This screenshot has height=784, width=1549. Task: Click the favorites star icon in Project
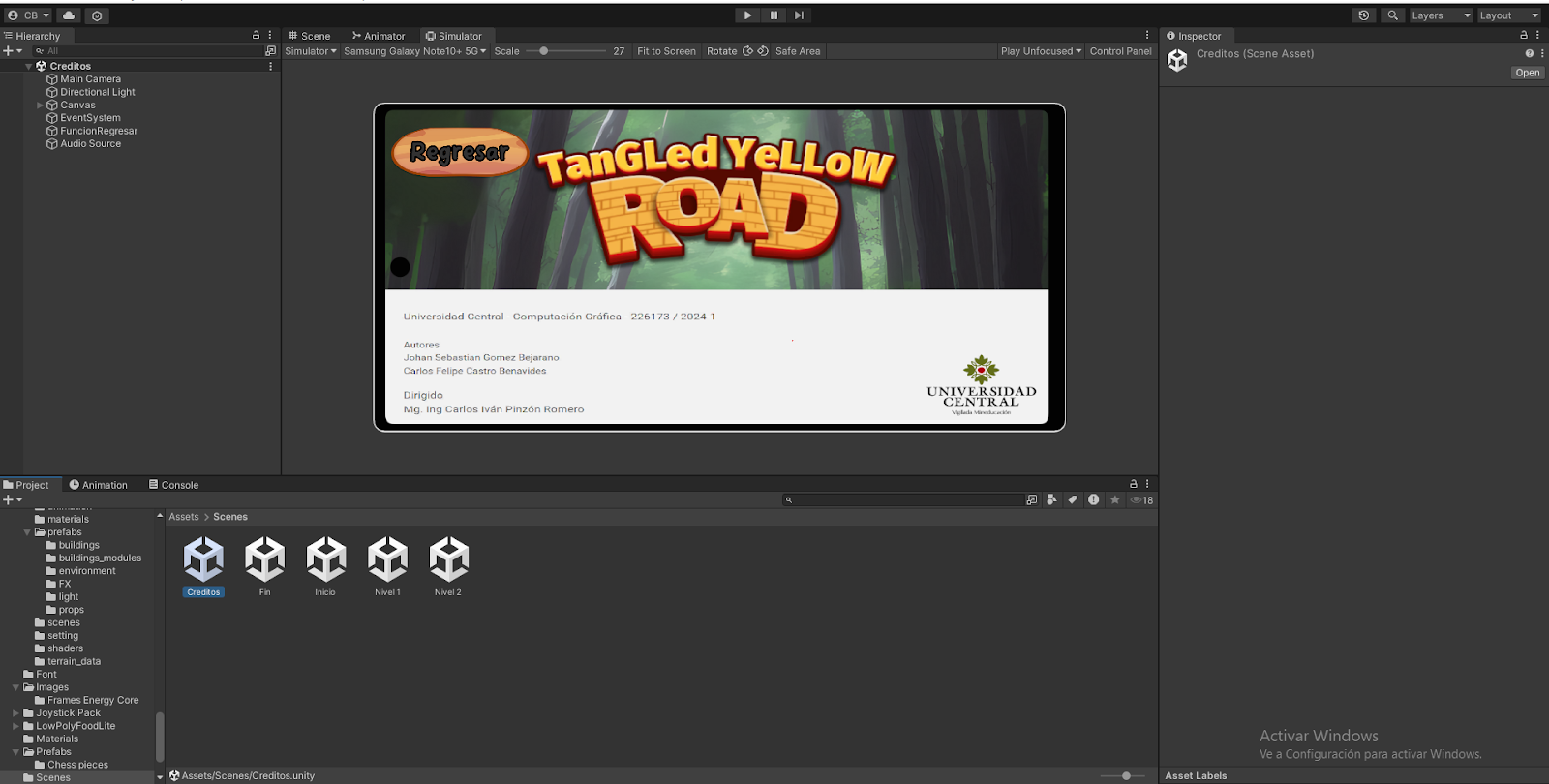point(1114,500)
